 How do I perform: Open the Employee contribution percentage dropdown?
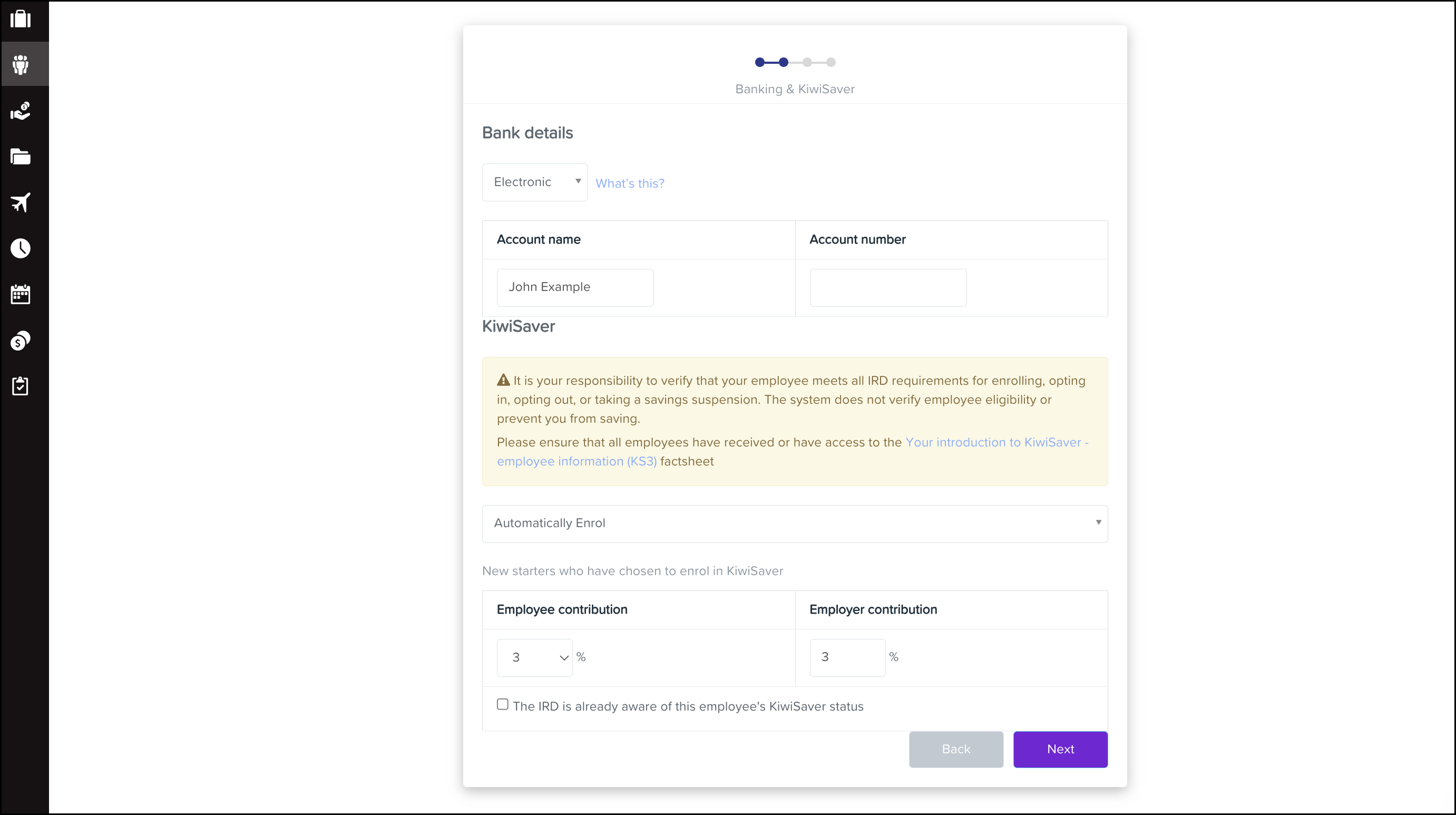pos(534,657)
